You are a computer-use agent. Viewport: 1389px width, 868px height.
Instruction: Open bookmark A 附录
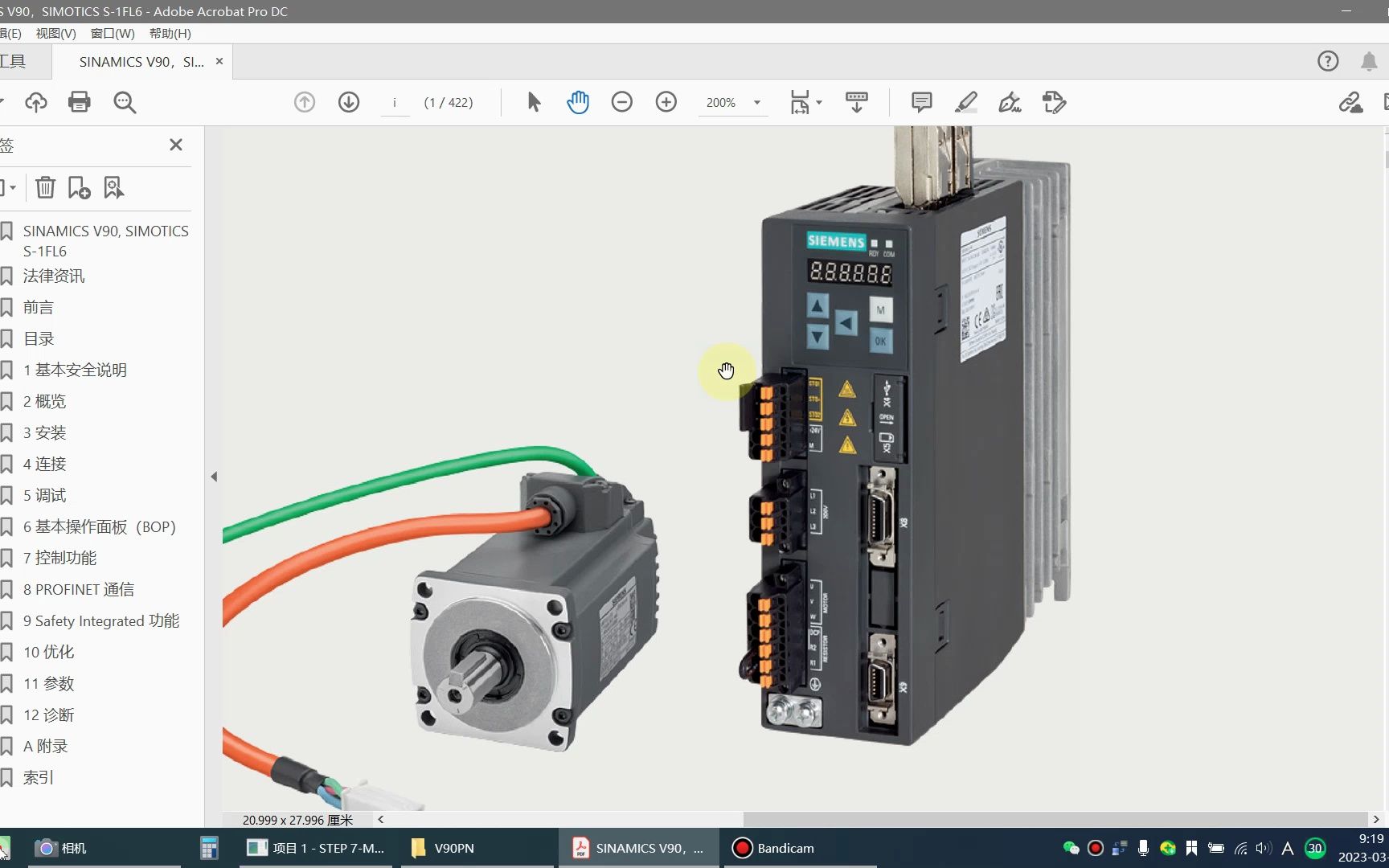tap(45, 746)
